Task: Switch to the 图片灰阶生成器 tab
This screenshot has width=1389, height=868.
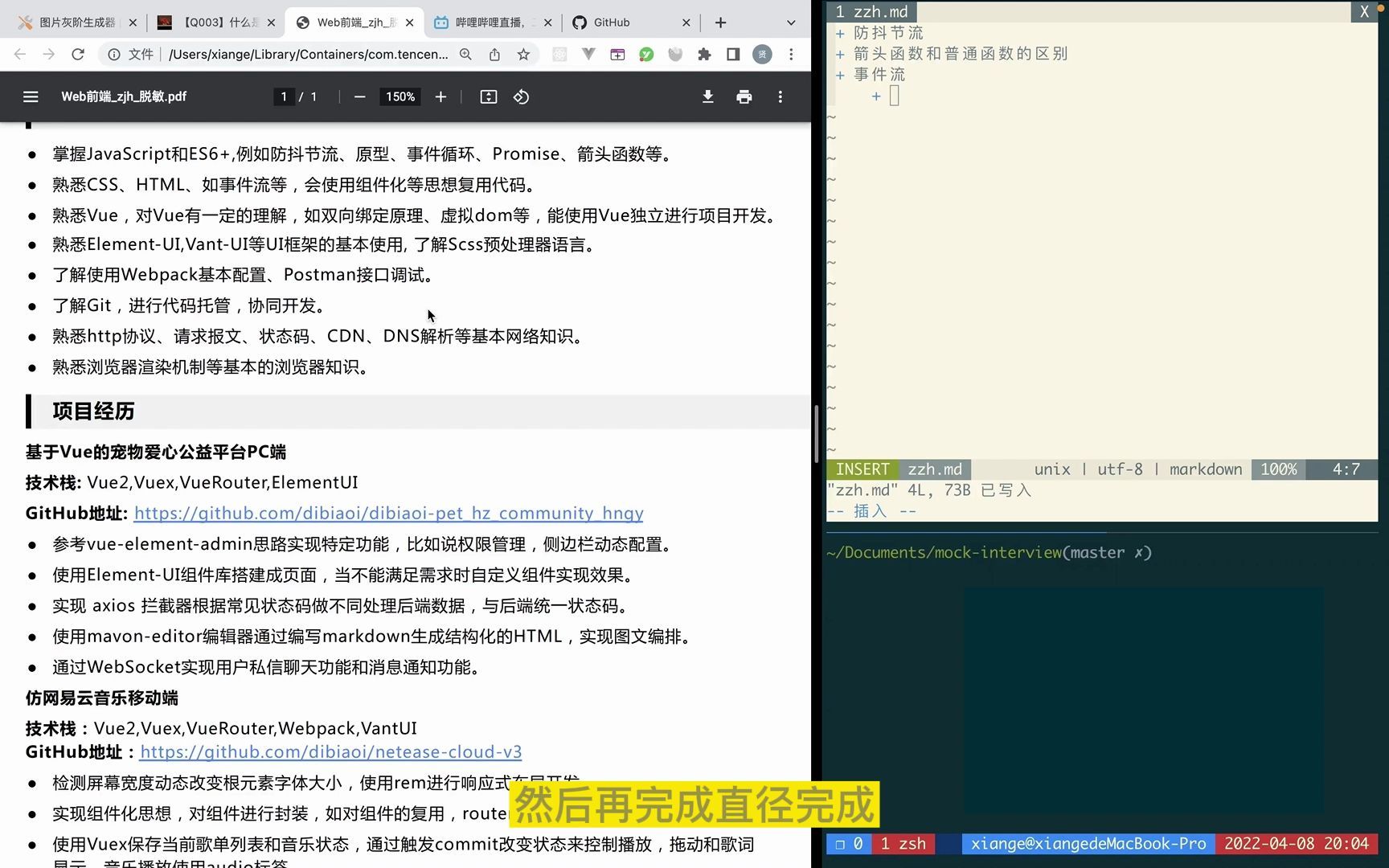Action: pos(77,23)
